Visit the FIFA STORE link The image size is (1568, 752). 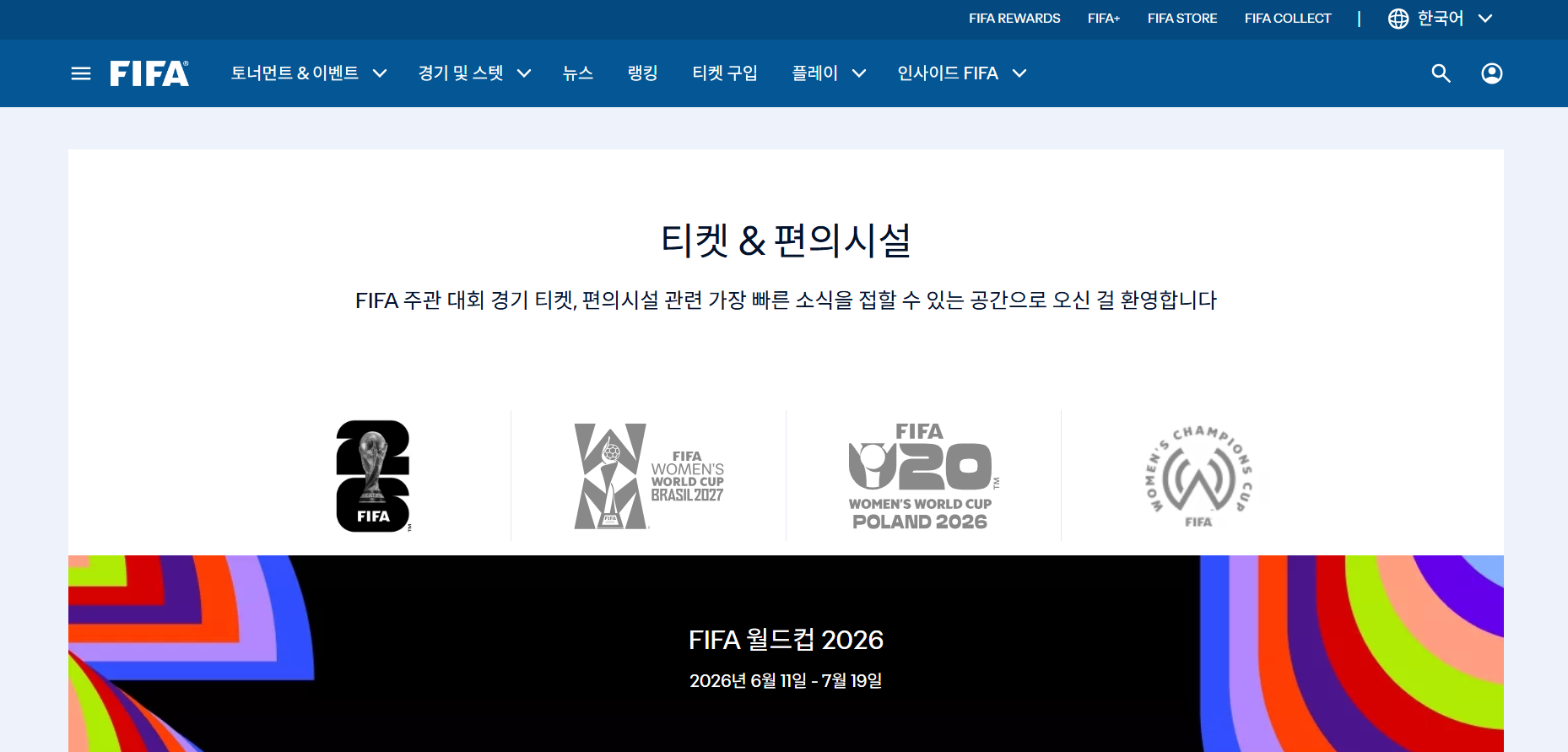click(x=1182, y=19)
